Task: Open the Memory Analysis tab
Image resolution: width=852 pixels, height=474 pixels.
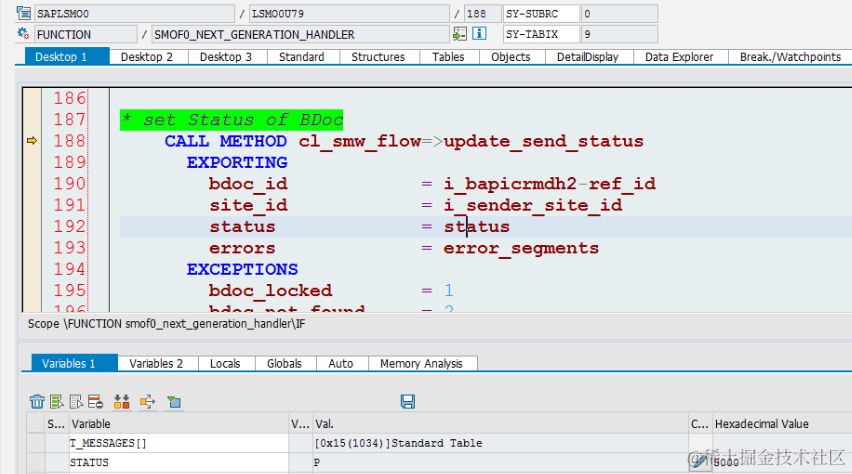Action: pyautogui.click(x=422, y=363)
